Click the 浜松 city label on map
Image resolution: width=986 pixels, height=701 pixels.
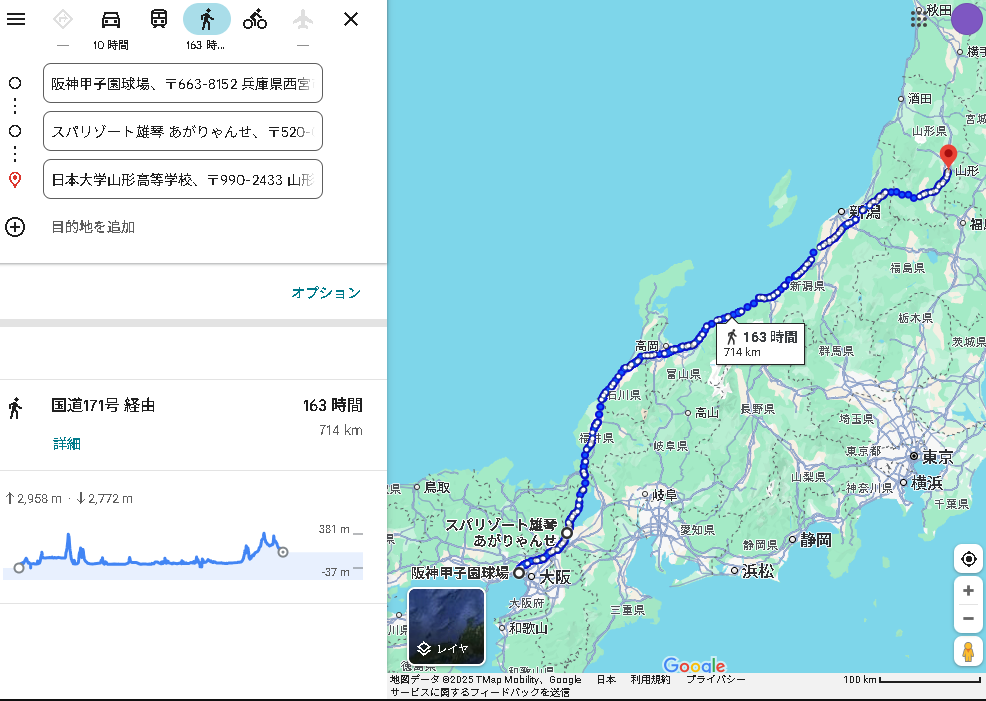[x=758, y=571]
